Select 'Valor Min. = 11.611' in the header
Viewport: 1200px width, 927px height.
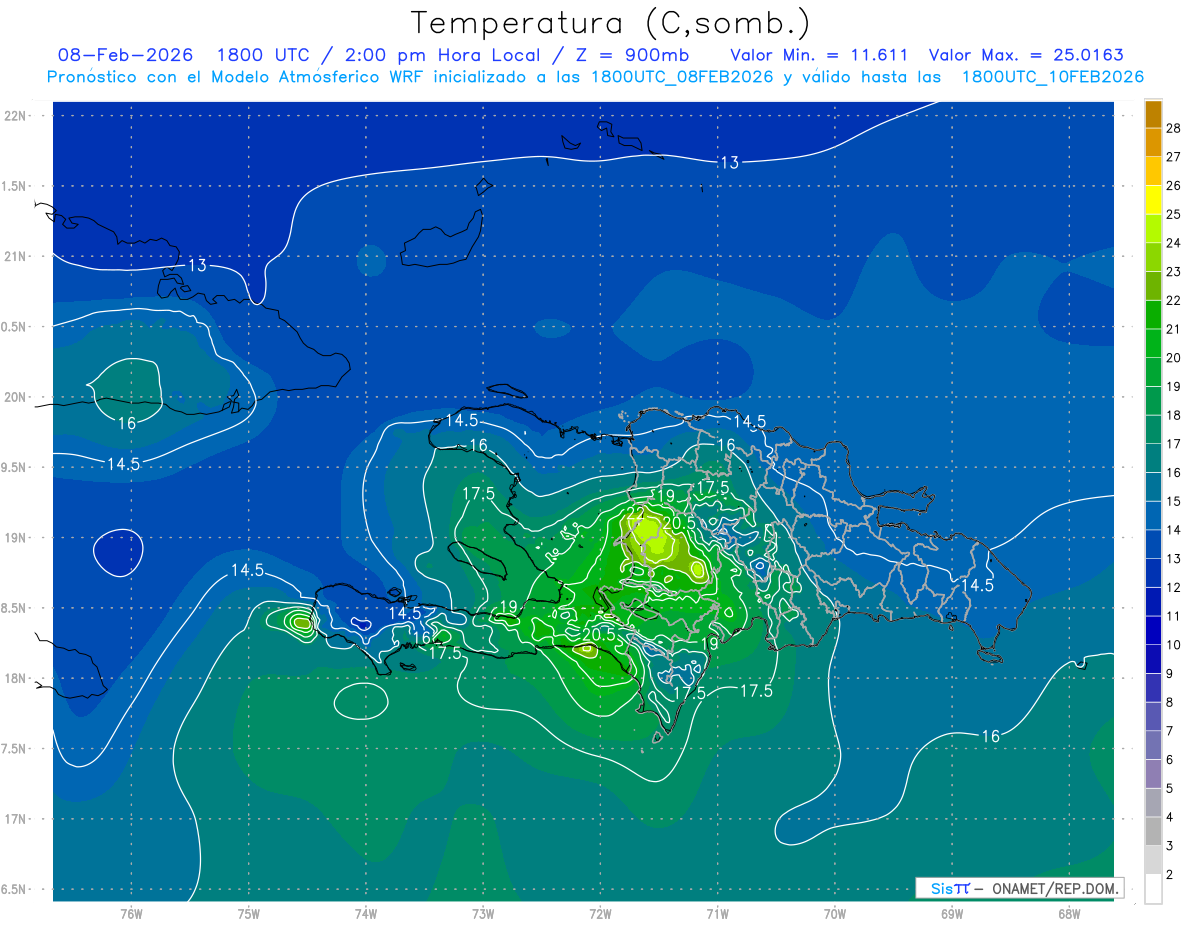tap(819, 55)
